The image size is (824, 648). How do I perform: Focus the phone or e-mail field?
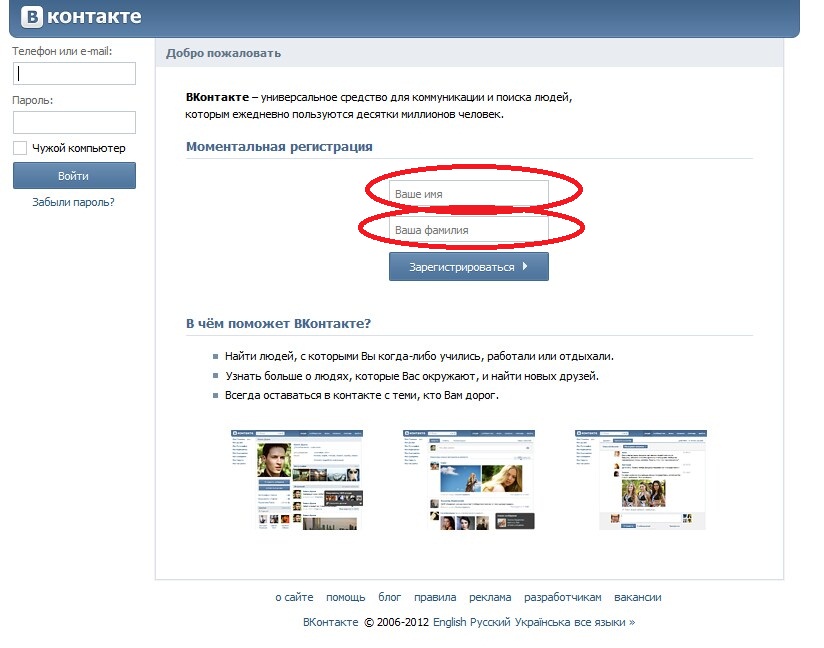click(74, 74)
